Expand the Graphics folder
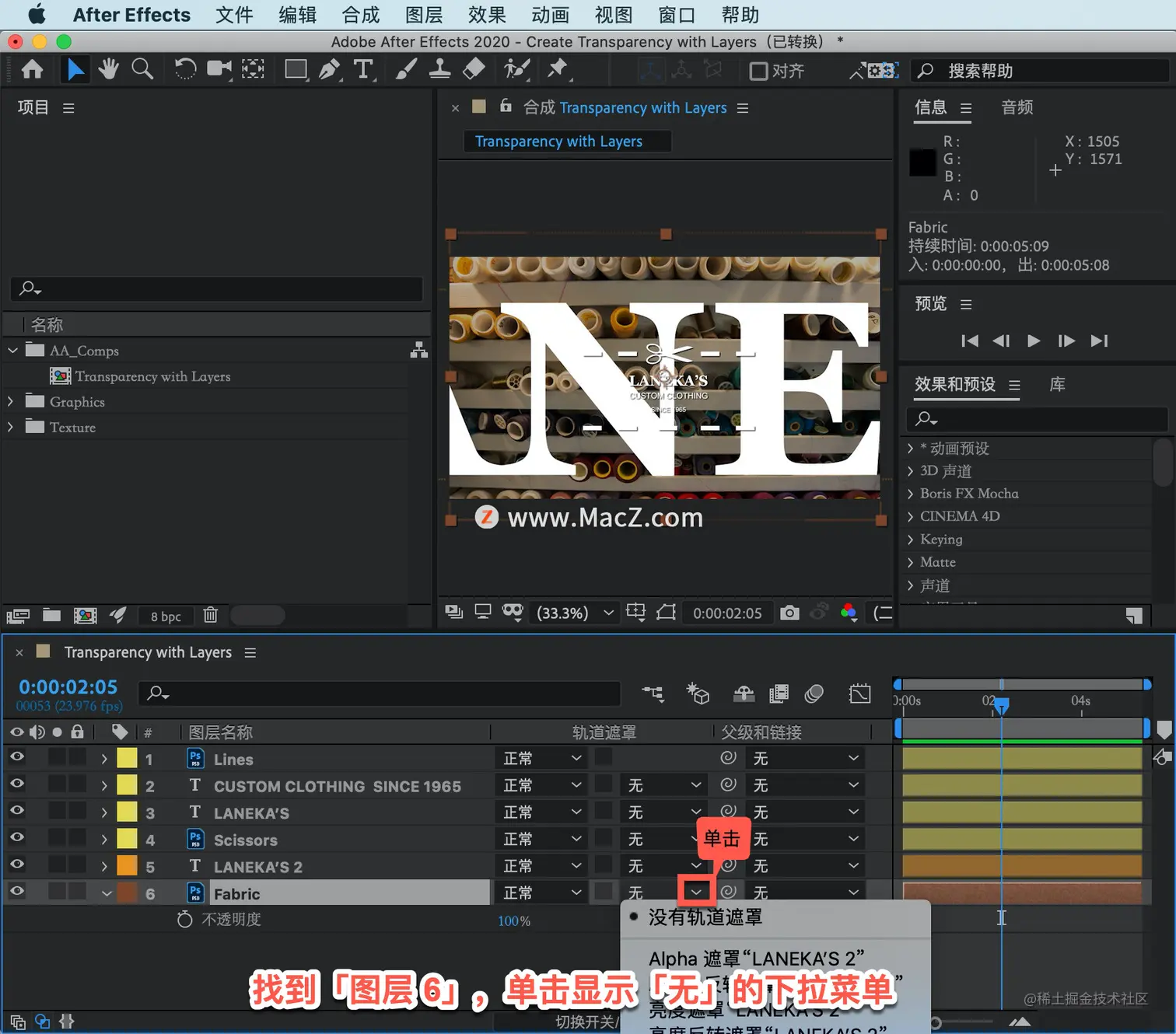This screenshot has width=1176, height=1034. click(x=10, y=401)
